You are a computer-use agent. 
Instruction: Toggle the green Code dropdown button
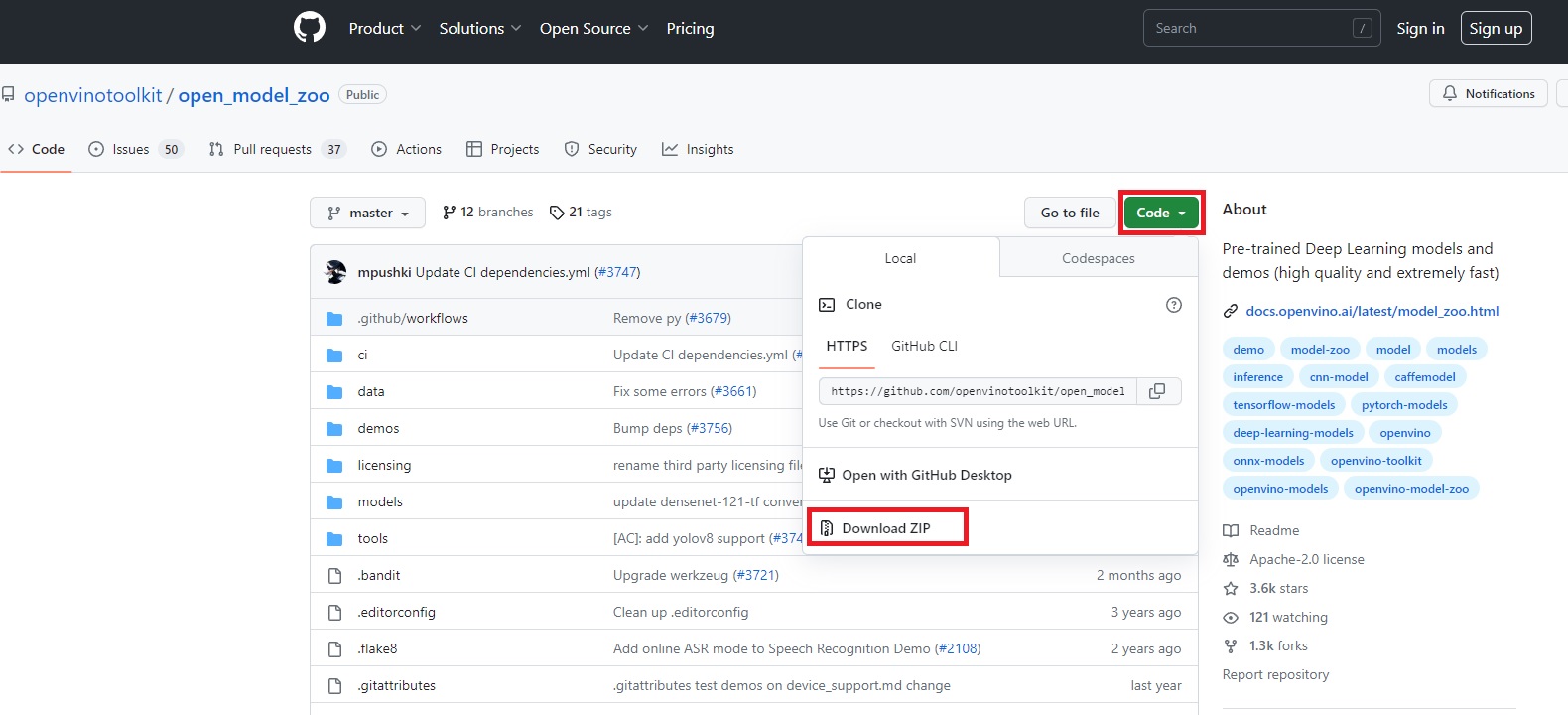[1160, 213]
